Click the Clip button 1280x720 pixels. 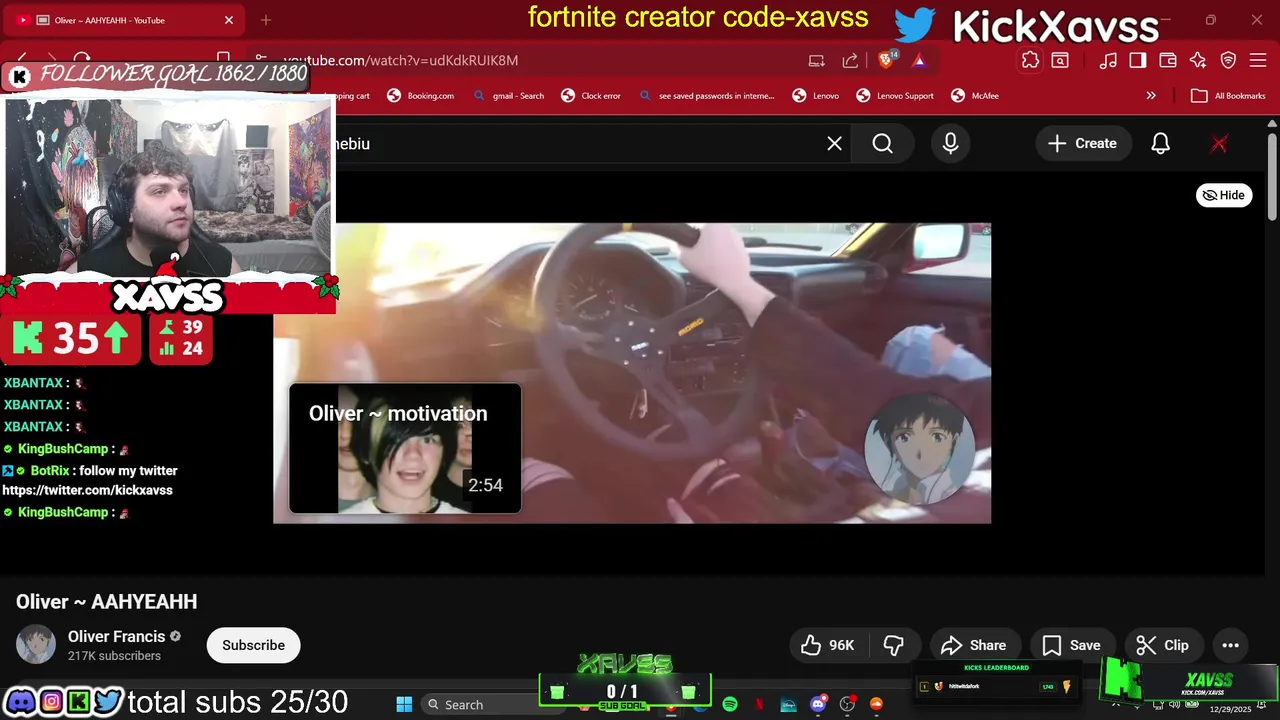pyautogui.click(x=1162, y=645)
